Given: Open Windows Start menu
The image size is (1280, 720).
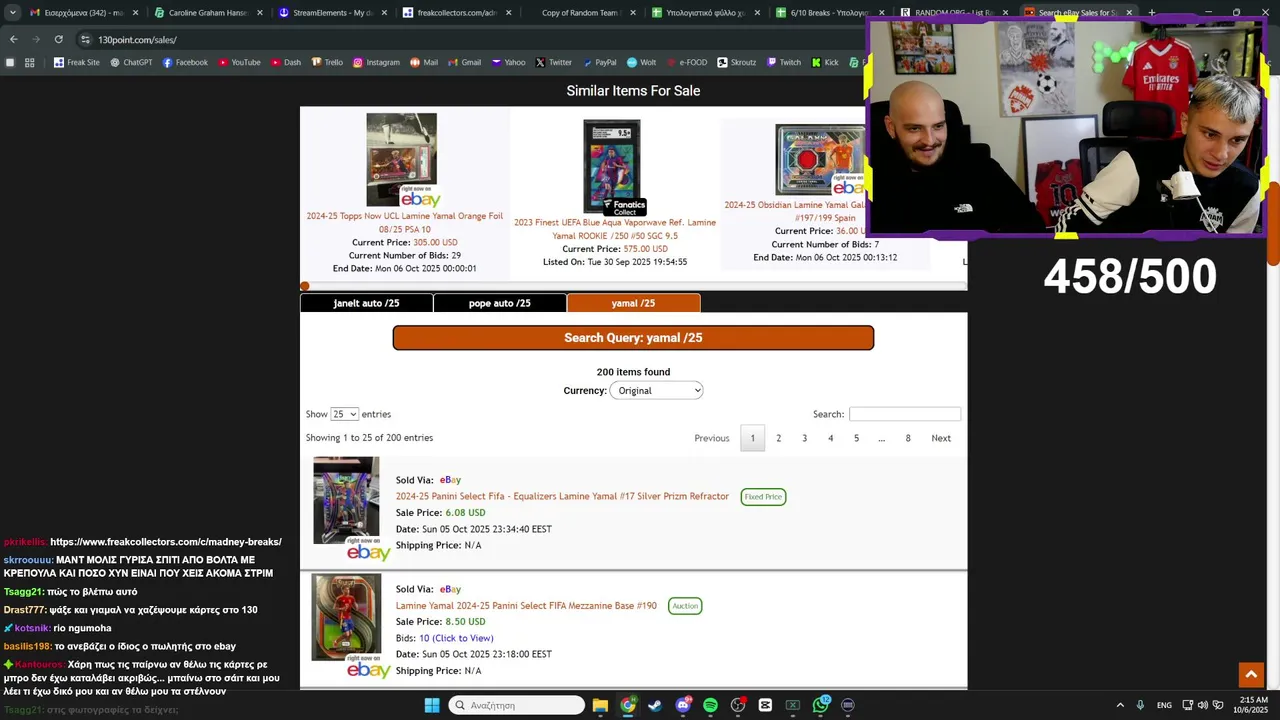Looking at the screenshot, I should pos(431,705).
